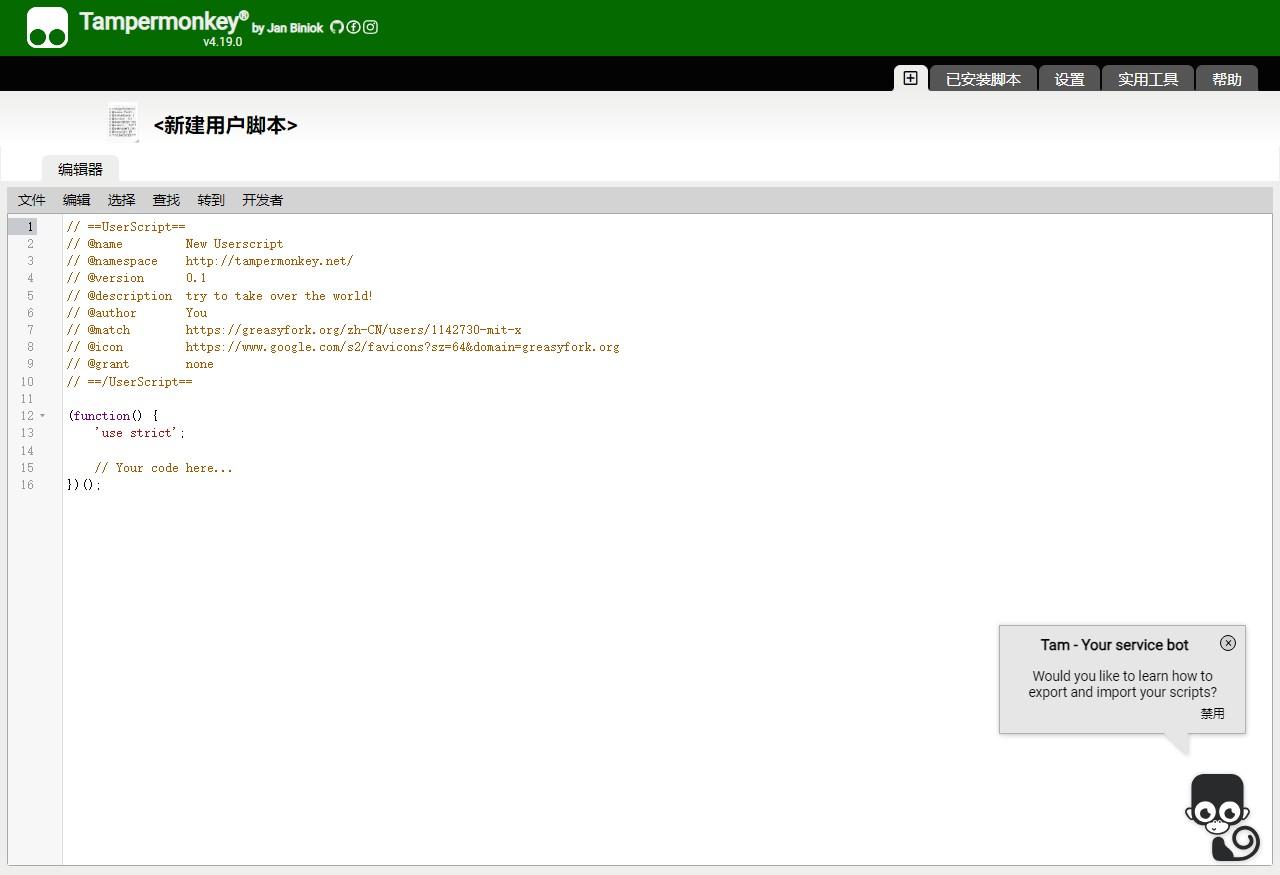Switch to the 已安装脚本 tab
1280x875 pixels.
pyautogui.click(x=983, y=79)
